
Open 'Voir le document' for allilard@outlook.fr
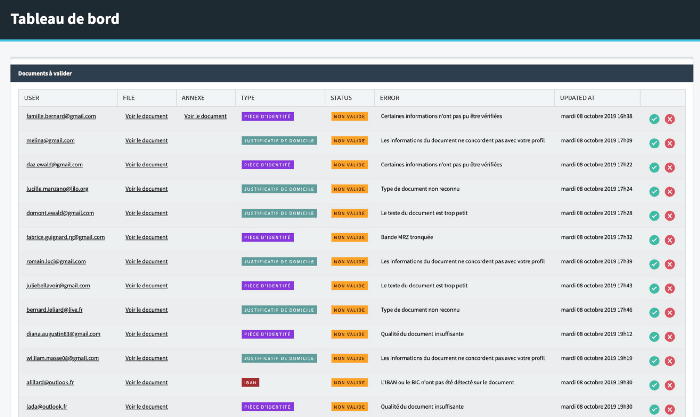[146, 382]
